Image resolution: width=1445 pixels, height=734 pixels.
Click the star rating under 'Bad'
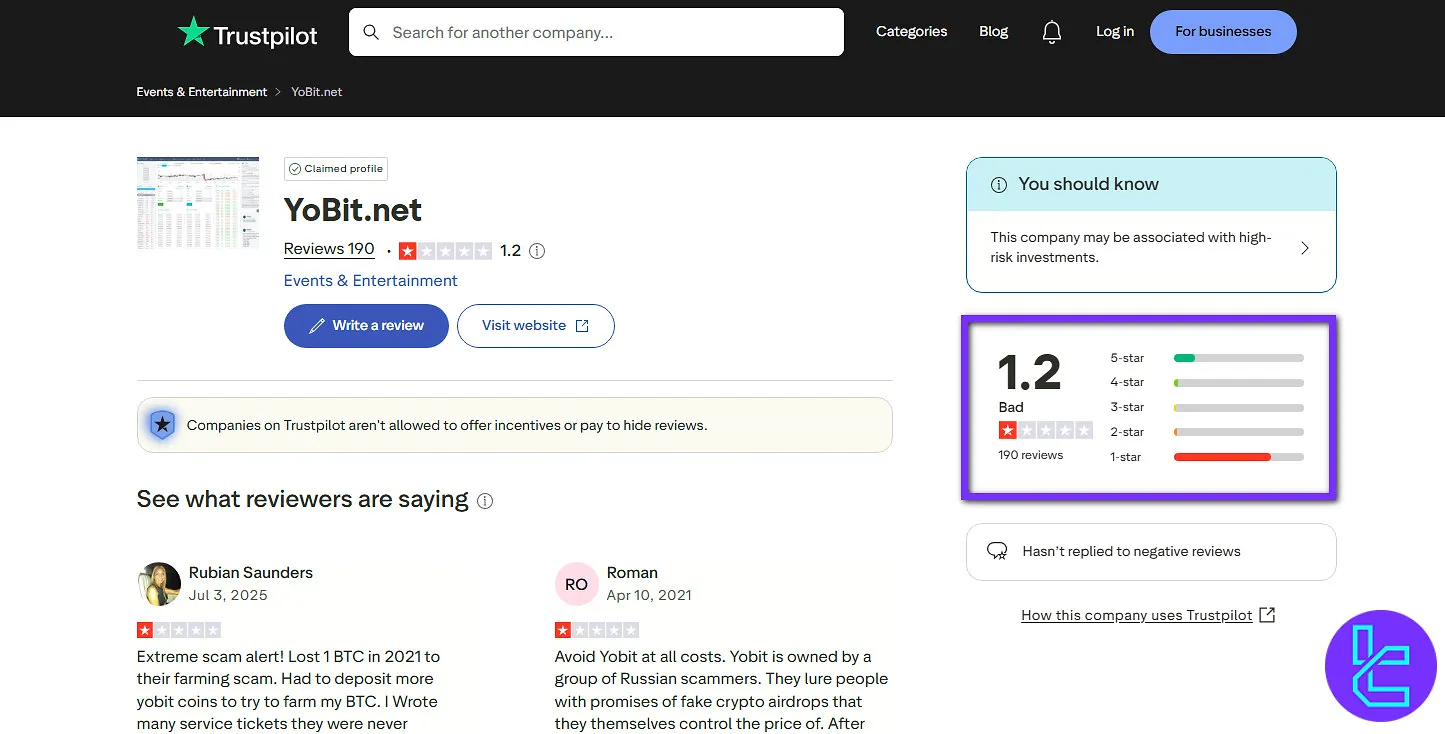tap(1045, 431)
